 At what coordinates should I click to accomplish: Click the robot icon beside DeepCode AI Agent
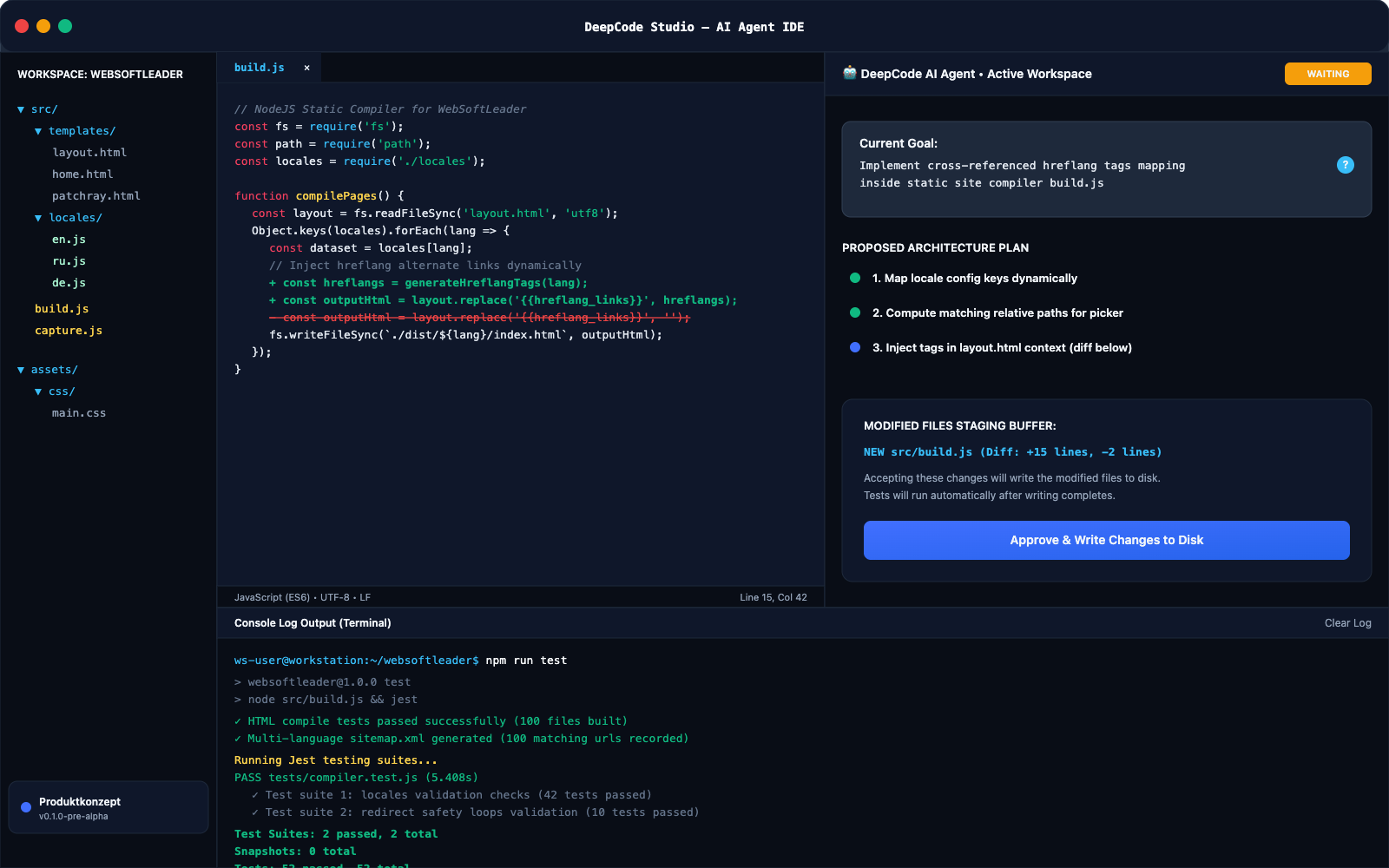(x=849, y=73)
